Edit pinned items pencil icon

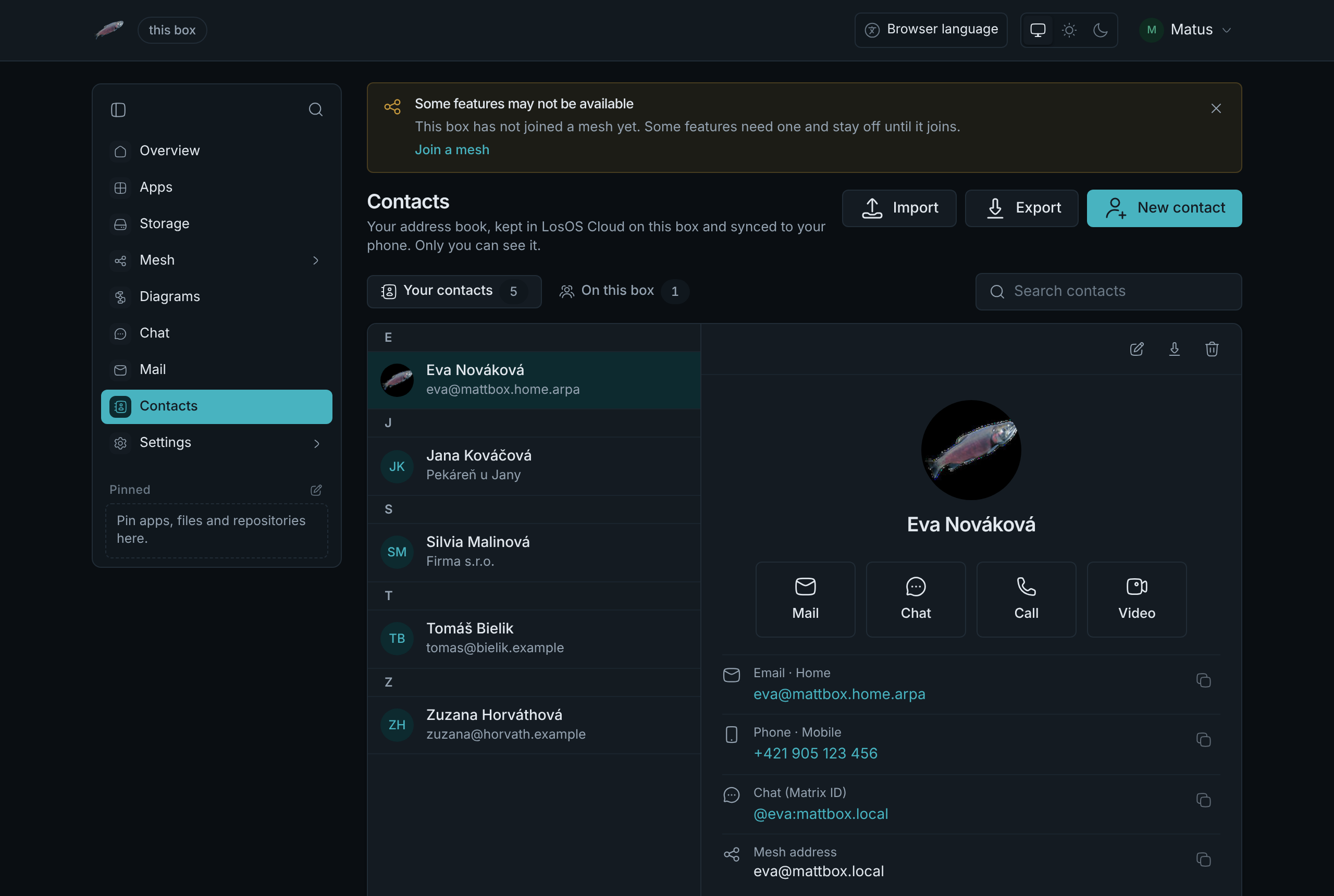[x=316, y=490]
